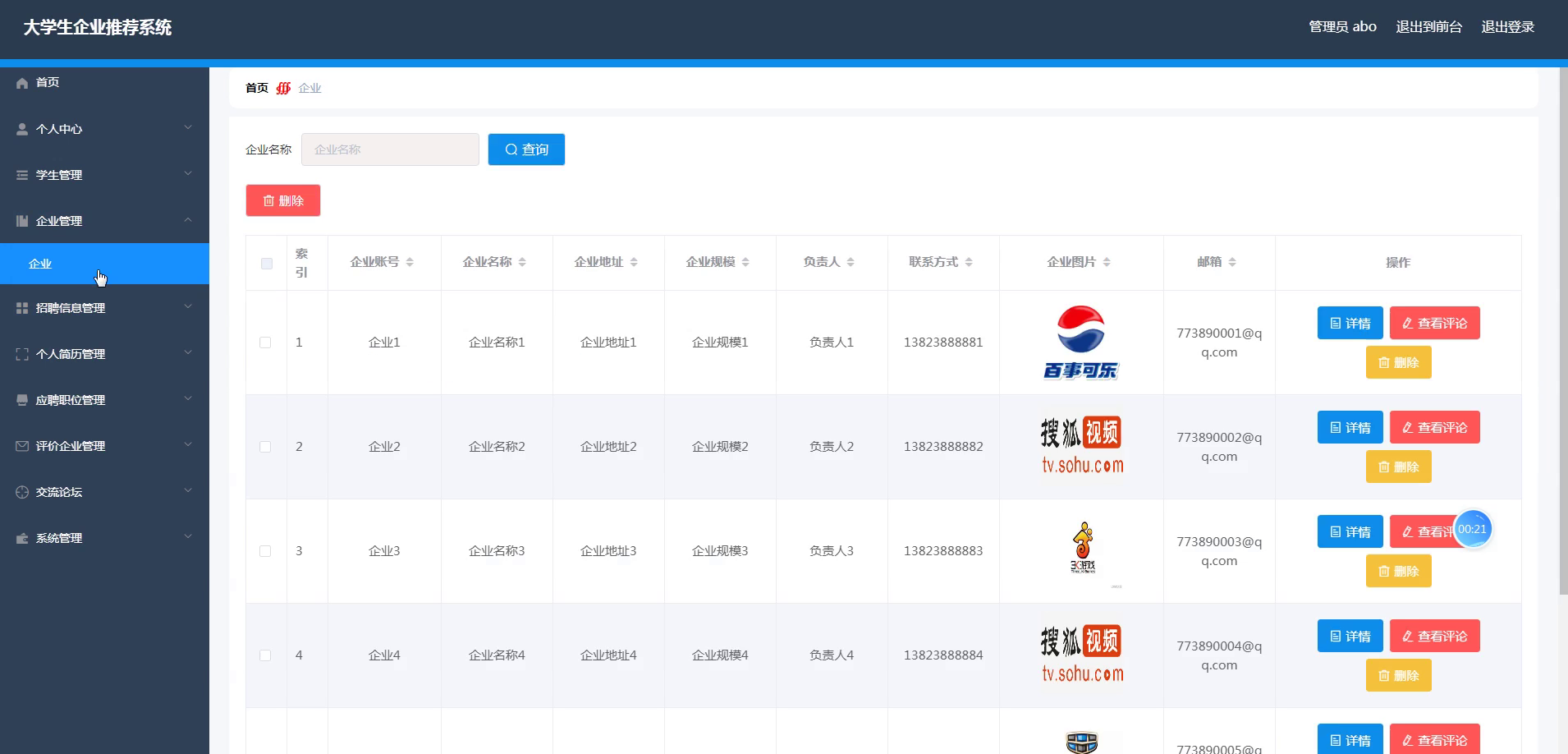Click the home icon in sidebar
1568x754 pixels.
point(22,83)
